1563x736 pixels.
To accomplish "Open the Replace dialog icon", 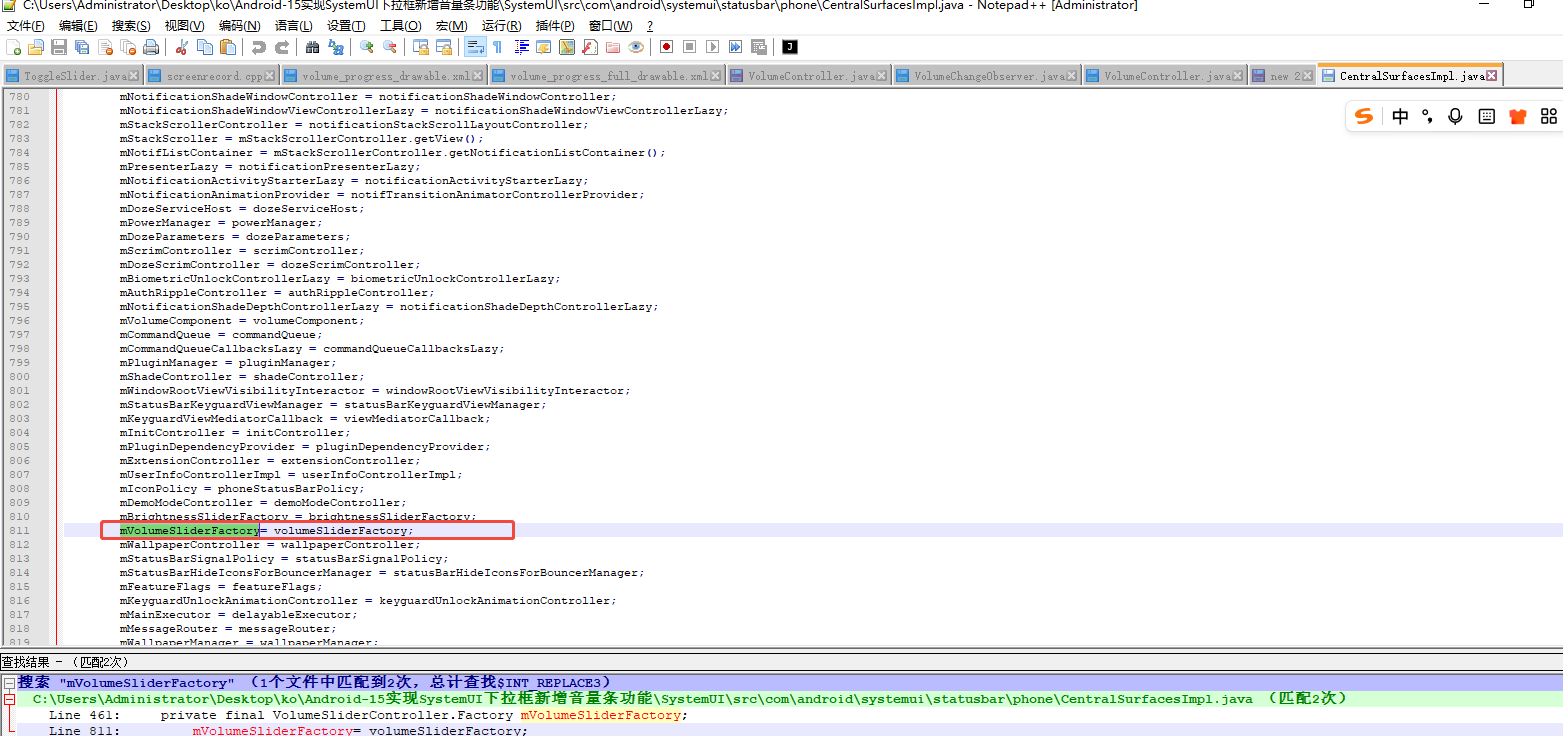I will click(335, 47).
